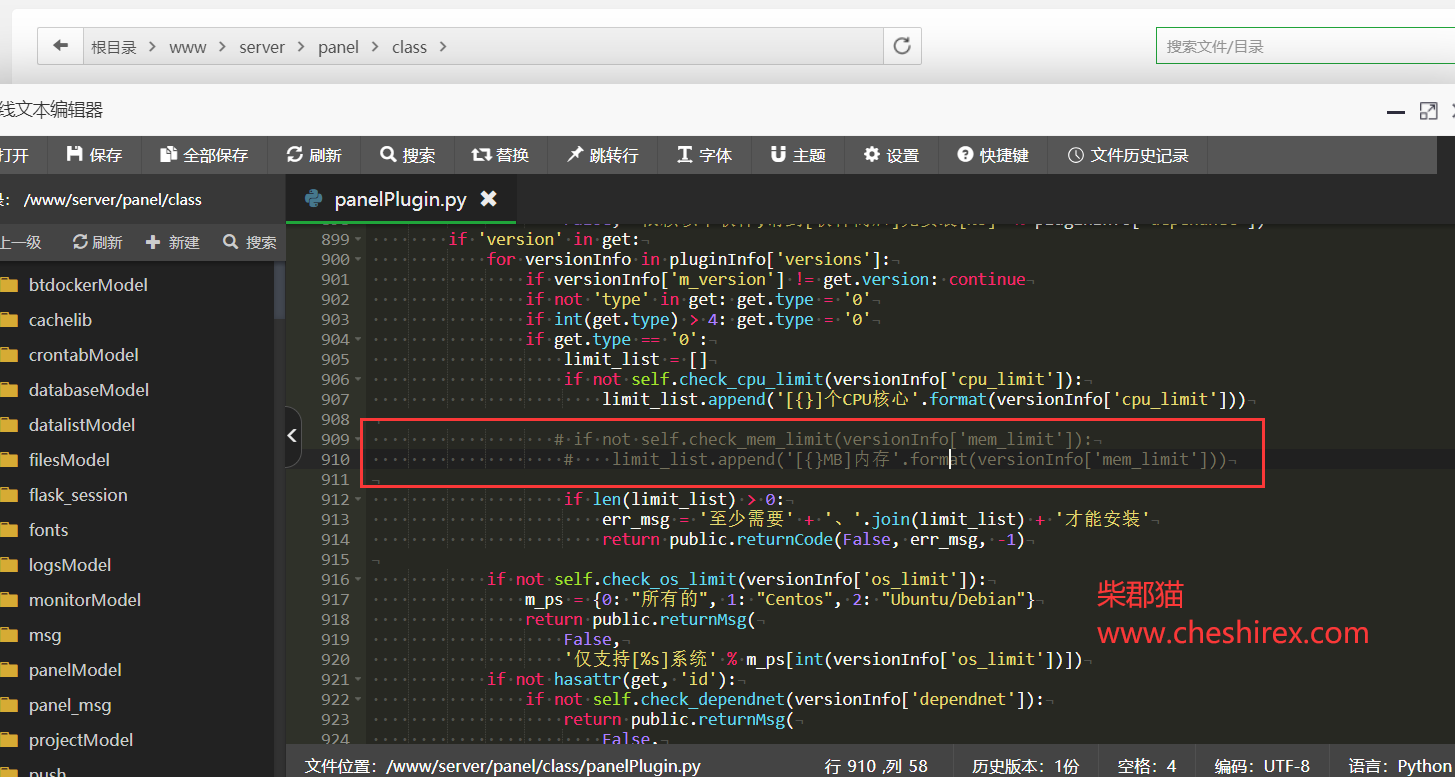Open the btdockerModel folder
The image size is (1455, 777).
(x=88, y=285)
